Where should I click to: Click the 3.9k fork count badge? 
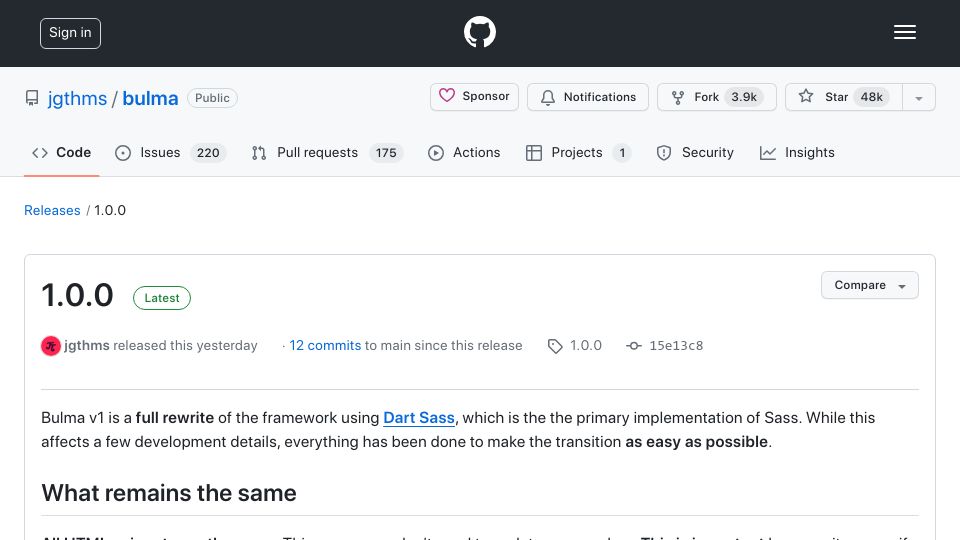coord(744,97)
